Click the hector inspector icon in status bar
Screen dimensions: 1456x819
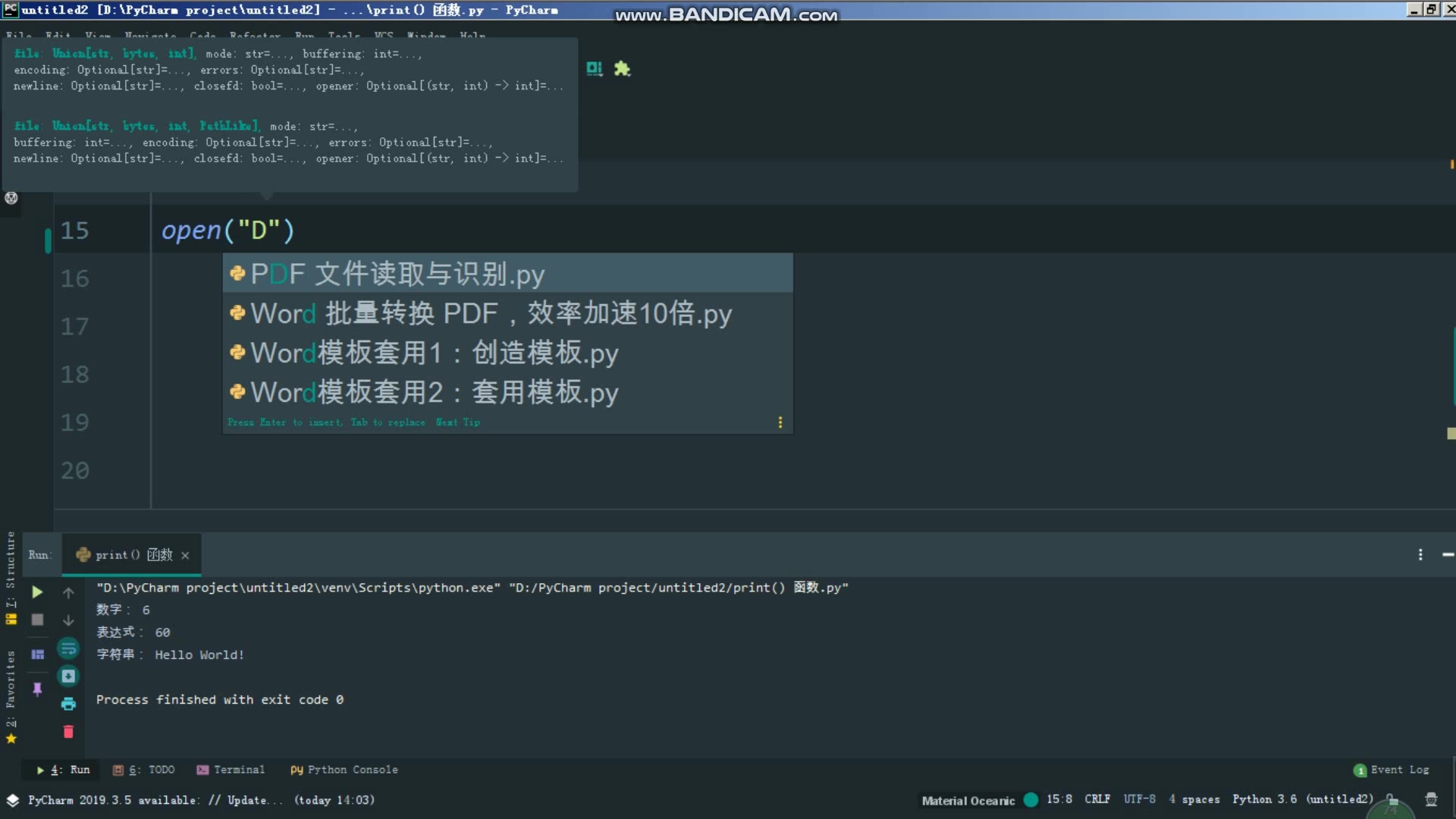(x=1431, y=799)
